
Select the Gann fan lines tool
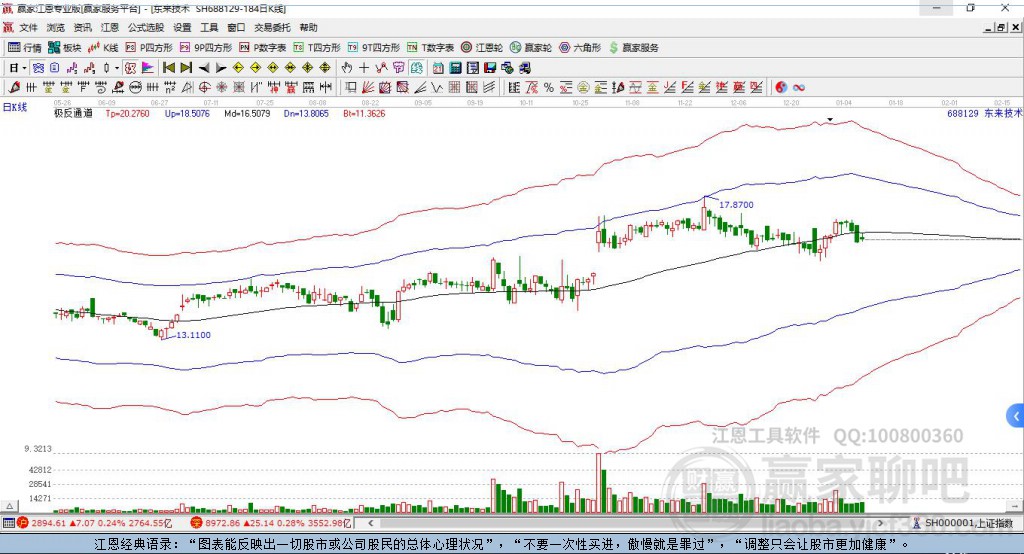point(368,87)
